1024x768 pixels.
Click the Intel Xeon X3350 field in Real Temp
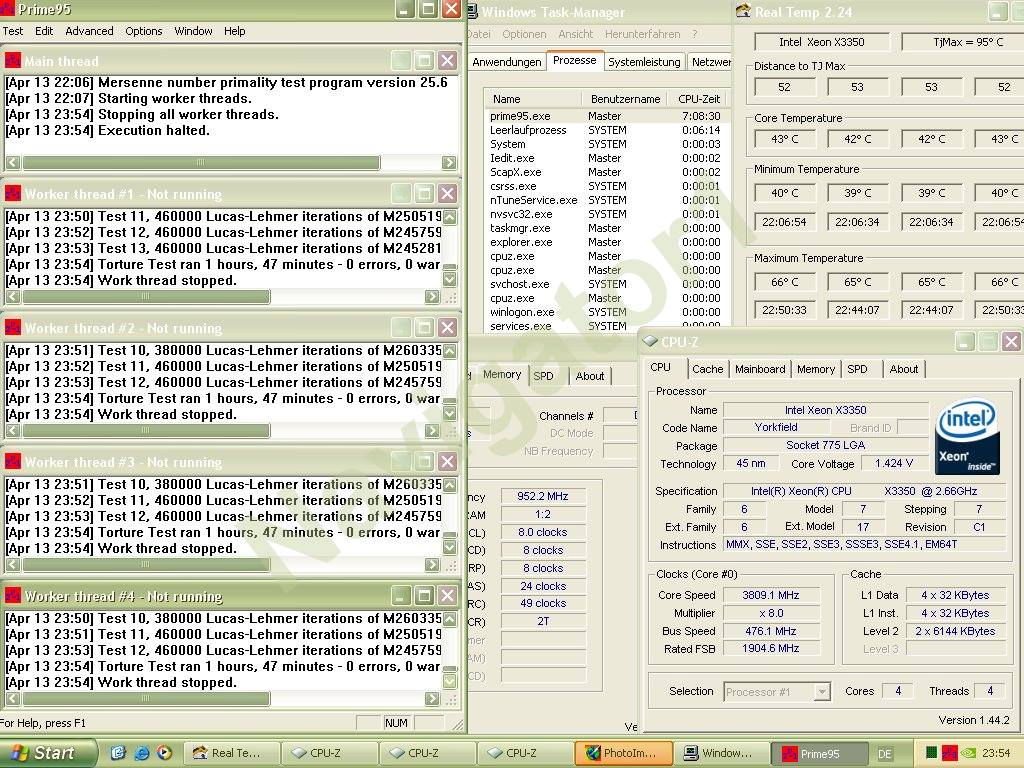822,42
